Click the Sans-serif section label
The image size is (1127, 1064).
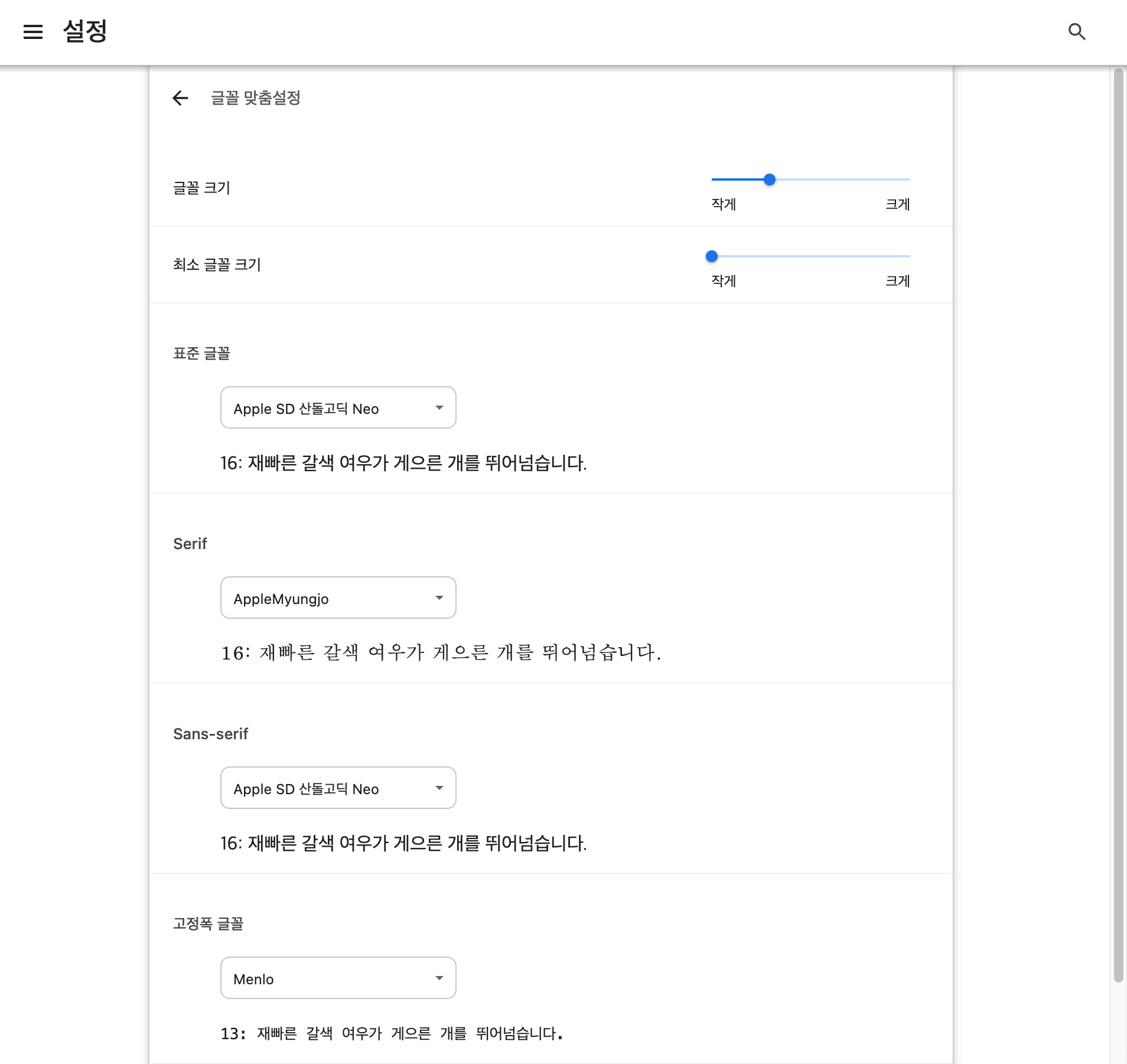click(x=211, y=734)
